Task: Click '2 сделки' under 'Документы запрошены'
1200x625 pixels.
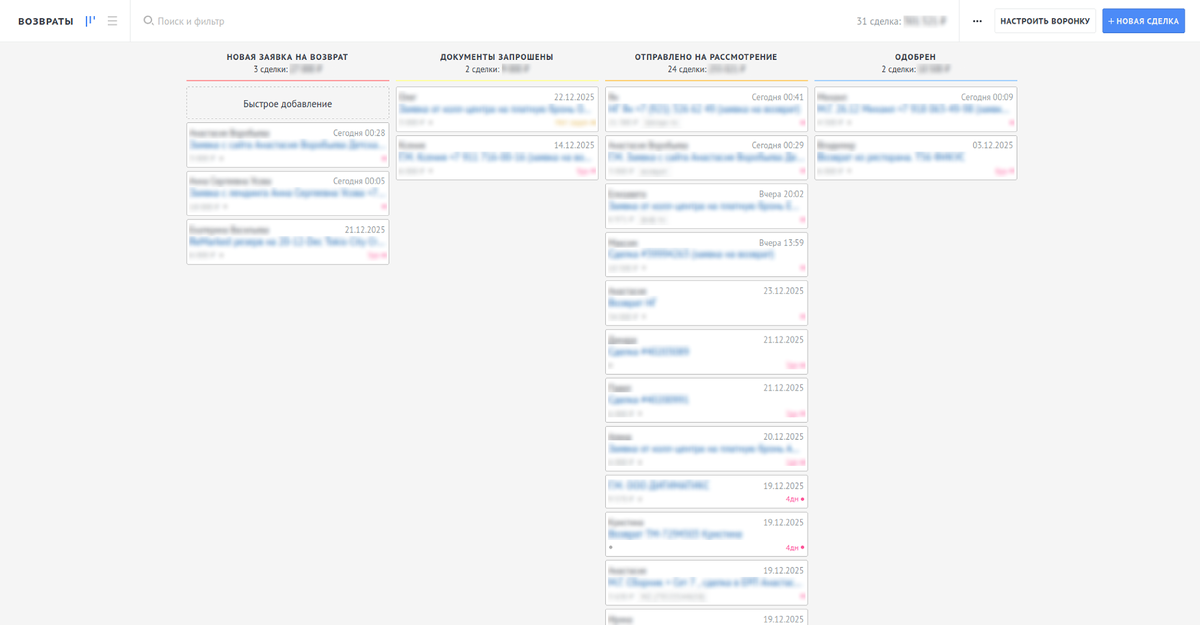Action: tap(482, 69)
